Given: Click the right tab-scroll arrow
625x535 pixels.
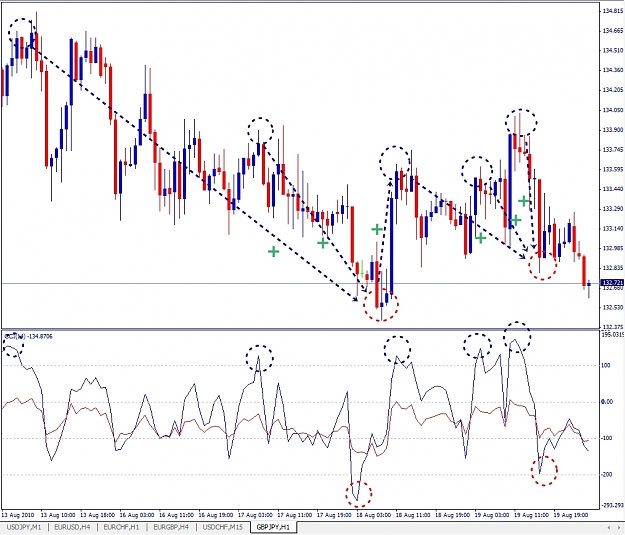Looking at the screenshot, I should (619, 527).
